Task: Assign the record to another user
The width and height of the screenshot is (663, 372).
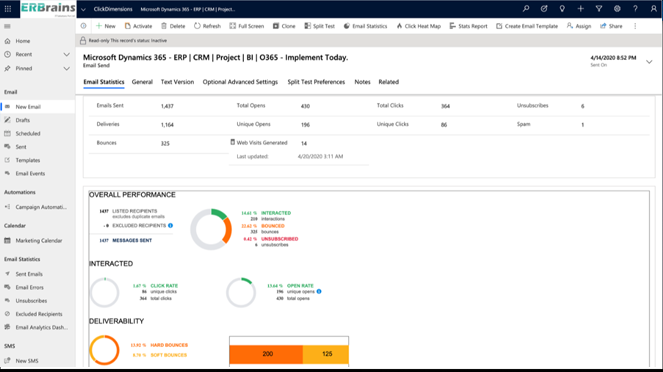Action: [579, 26]
